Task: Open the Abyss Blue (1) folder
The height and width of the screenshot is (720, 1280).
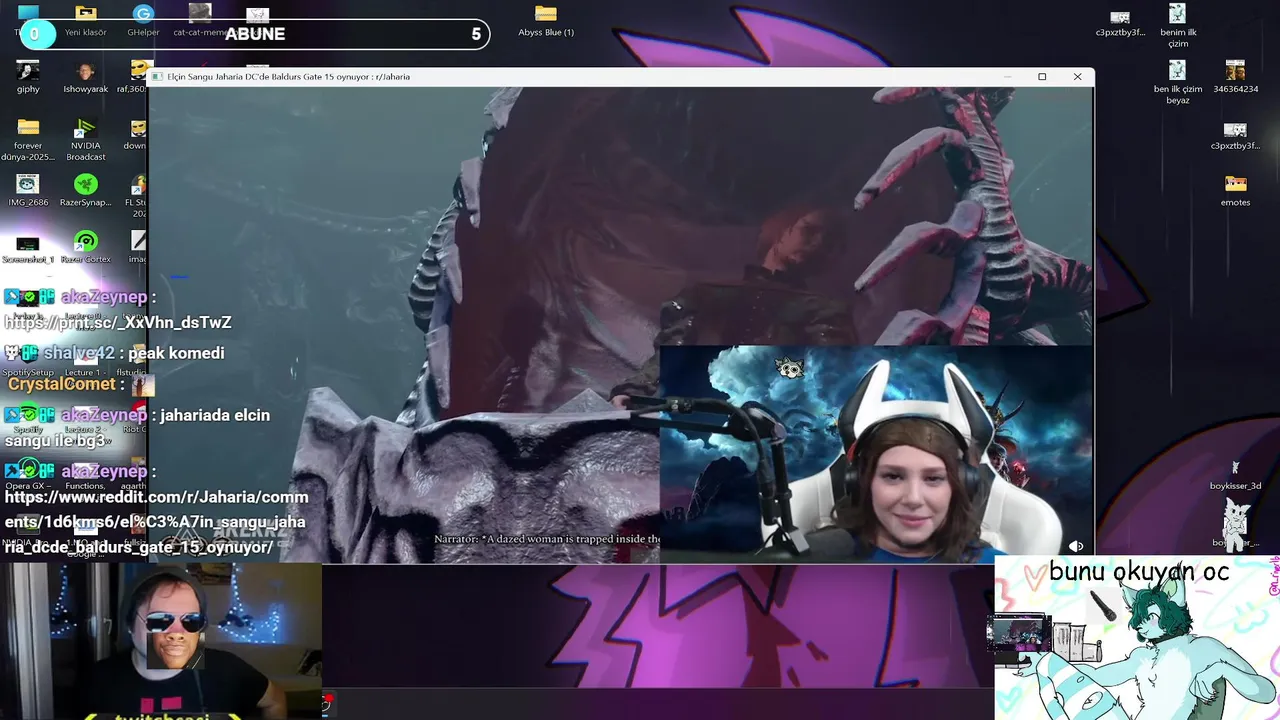Action: tap(546, 20)
